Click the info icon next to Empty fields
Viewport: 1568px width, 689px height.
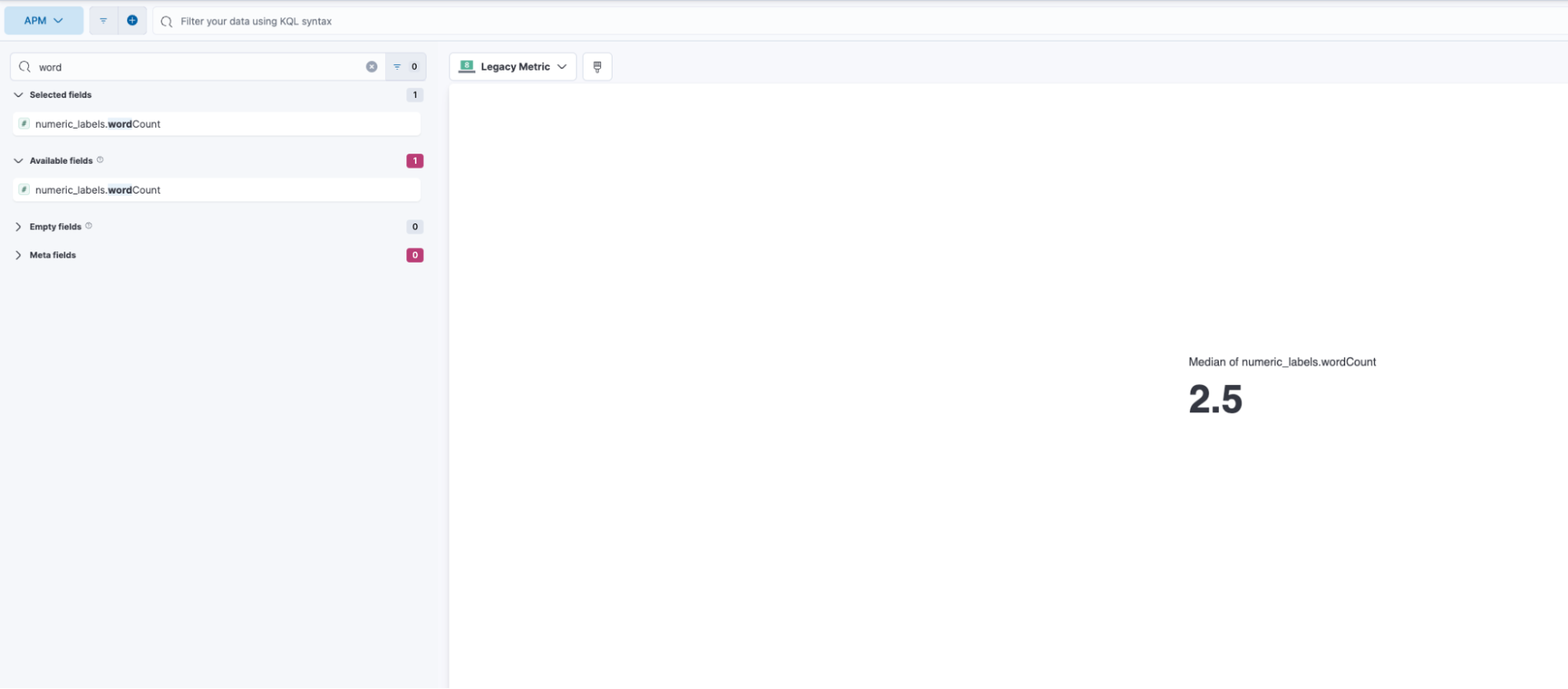point(89,226)
